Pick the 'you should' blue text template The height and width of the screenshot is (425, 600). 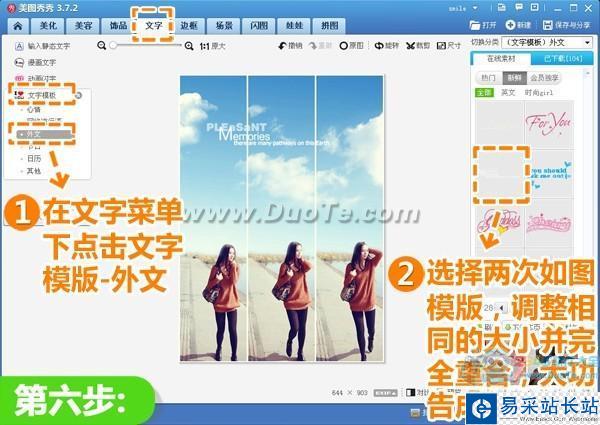click(x=551, y=174)
